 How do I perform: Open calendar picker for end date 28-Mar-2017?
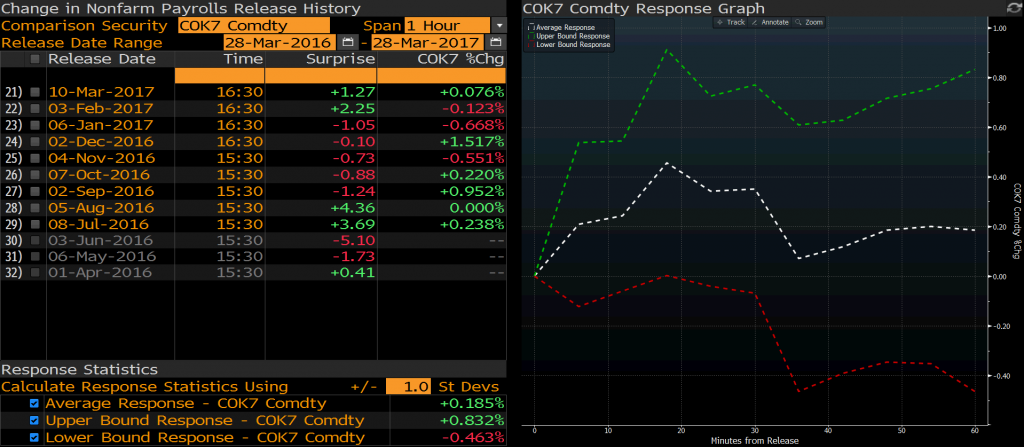(495, 42)
